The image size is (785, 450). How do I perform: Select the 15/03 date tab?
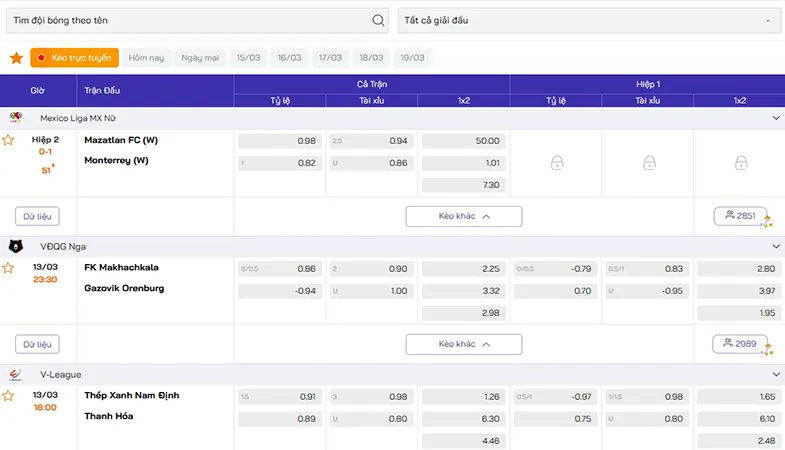tap(248, 58)
